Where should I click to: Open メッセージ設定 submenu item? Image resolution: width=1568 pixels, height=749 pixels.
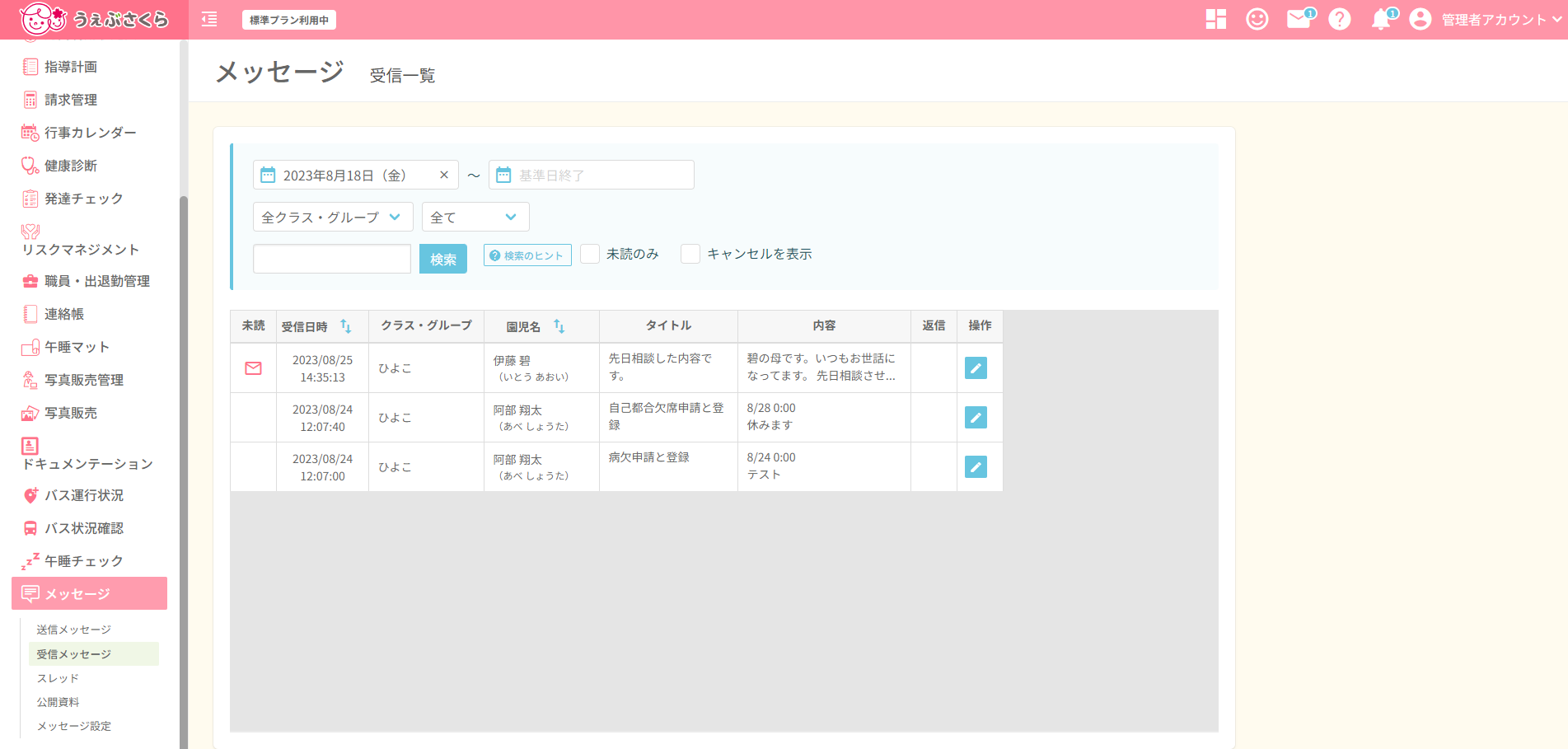(x=73, y=726)
